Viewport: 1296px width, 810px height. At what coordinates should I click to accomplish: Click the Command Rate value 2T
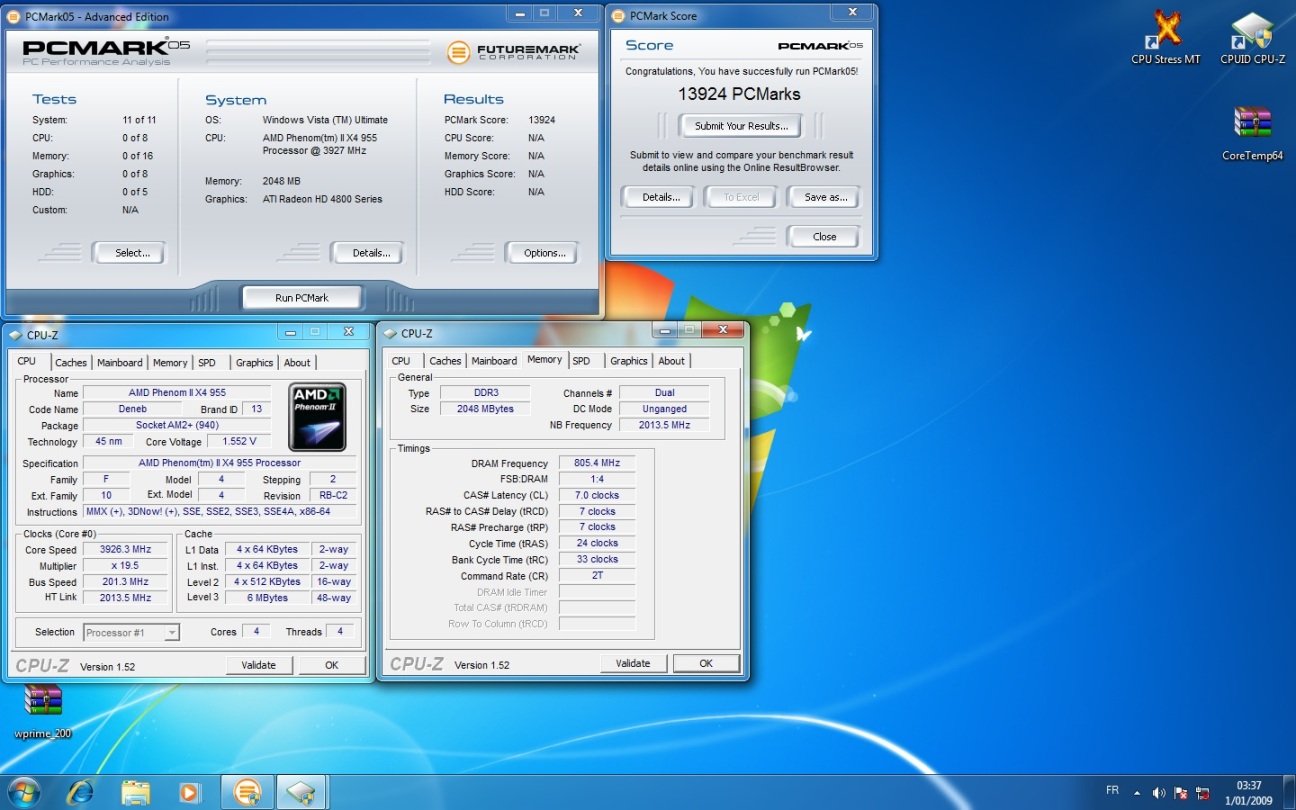(597, 576)
